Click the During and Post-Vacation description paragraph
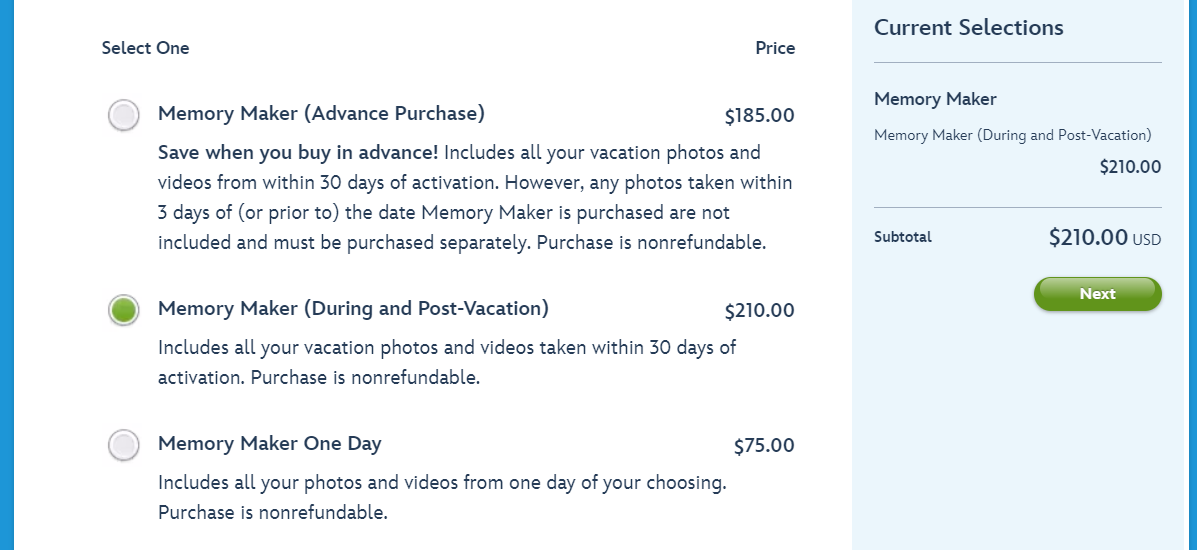 [x=446, y=362]
